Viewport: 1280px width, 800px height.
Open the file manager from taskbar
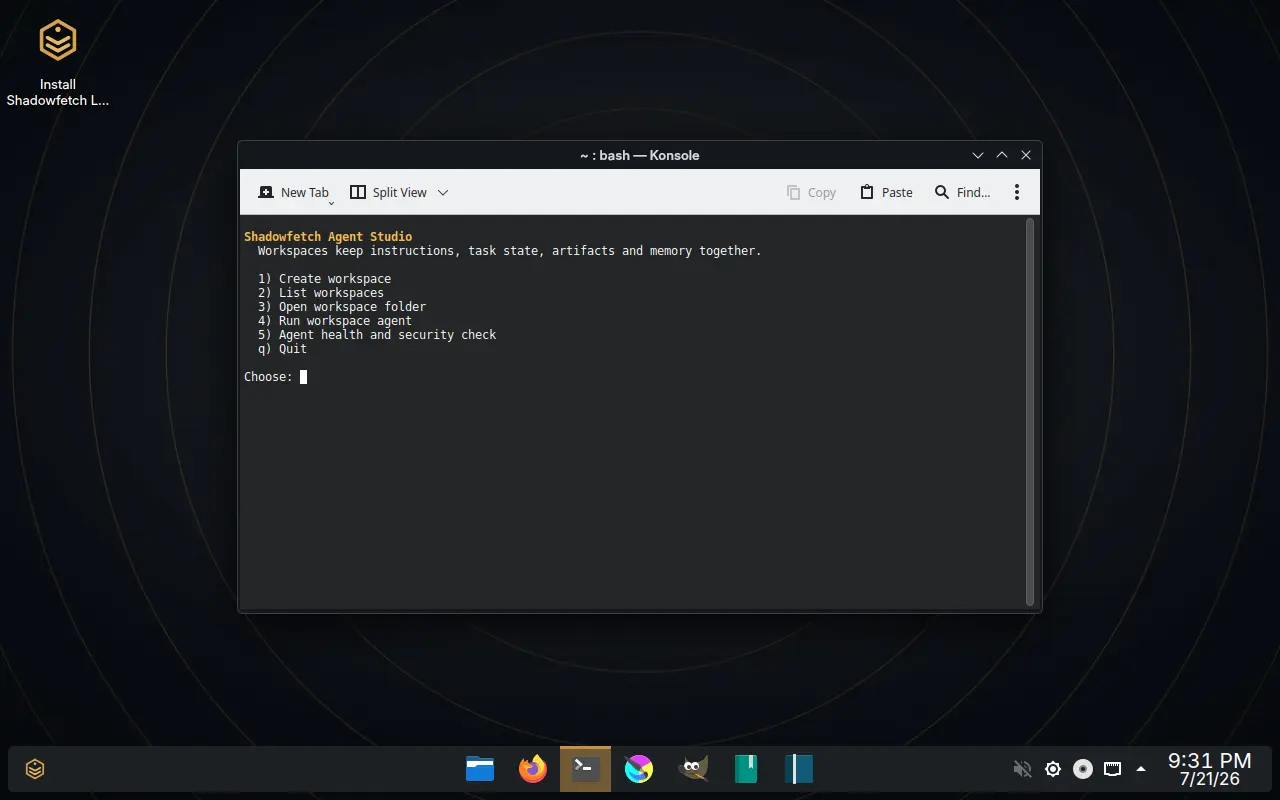click(x=480, y=769)
